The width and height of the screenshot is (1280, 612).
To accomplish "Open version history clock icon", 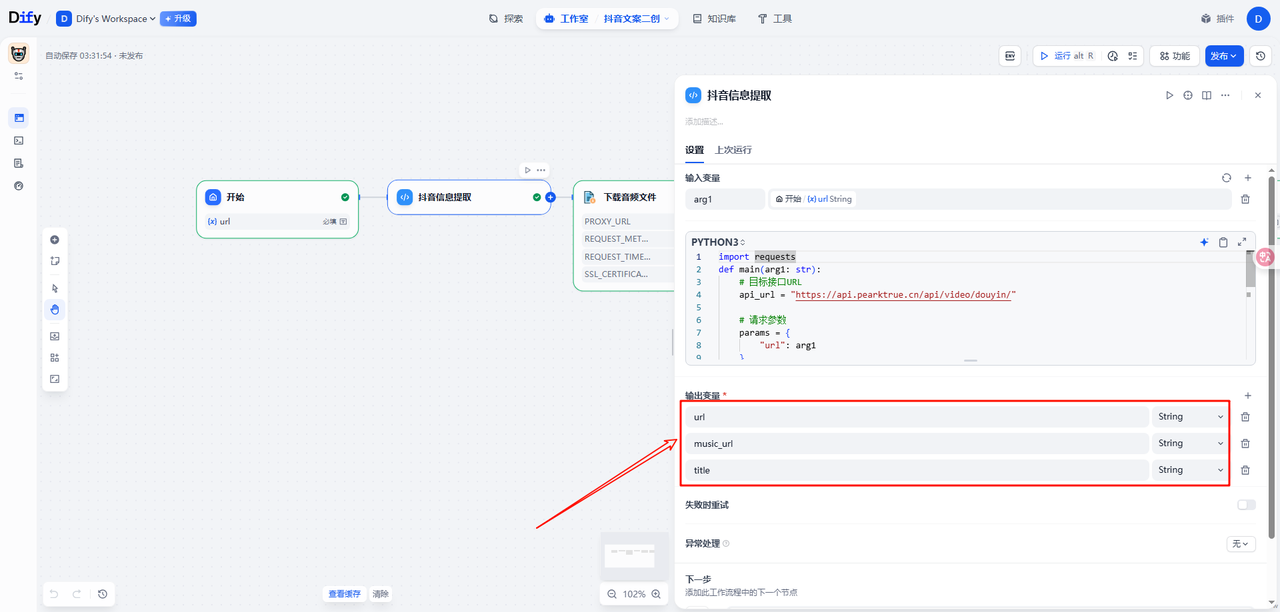I will pyautogui.click(x=1260, y=56).
